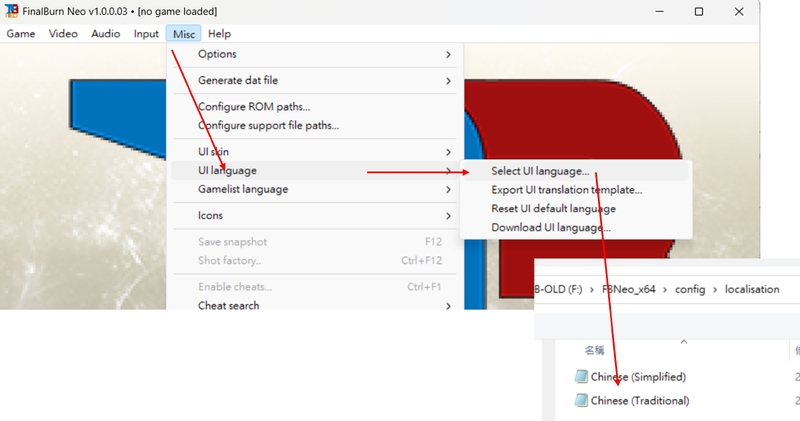Click the Chinese (Traditional) file icon
800x421 pixels.
point(581,401)
